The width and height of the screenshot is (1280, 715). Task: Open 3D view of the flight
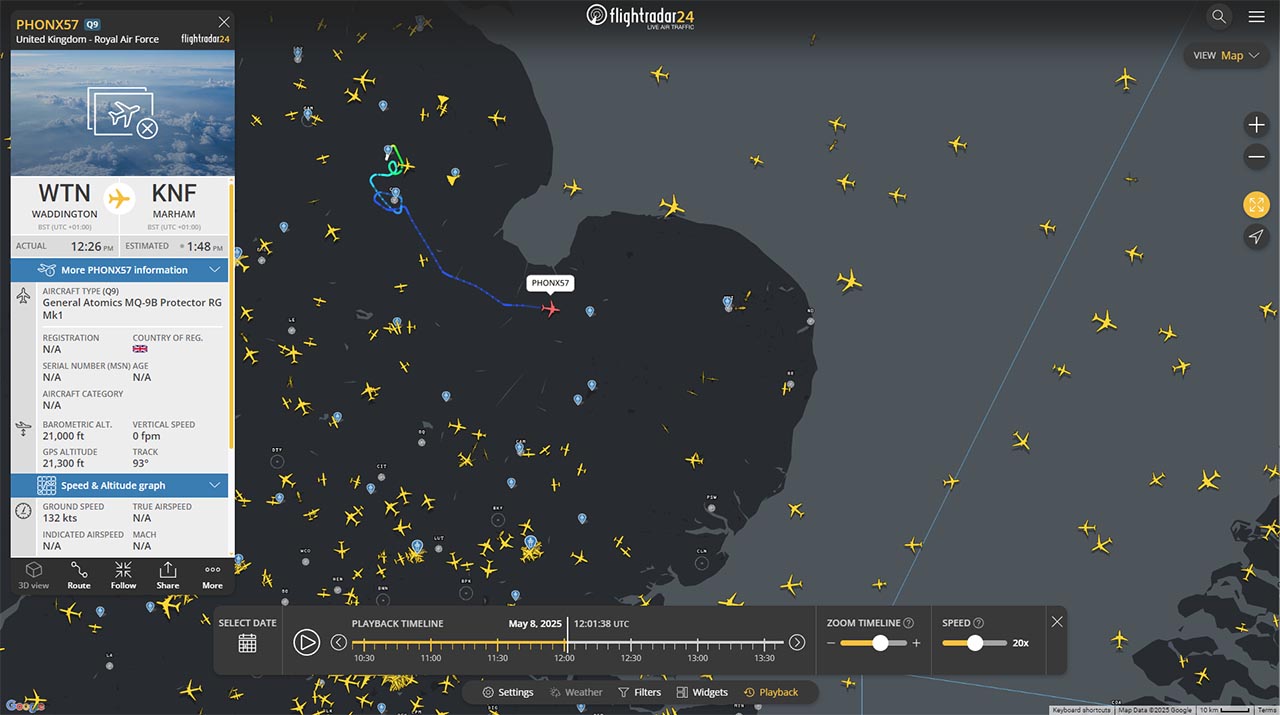point(34,576)
